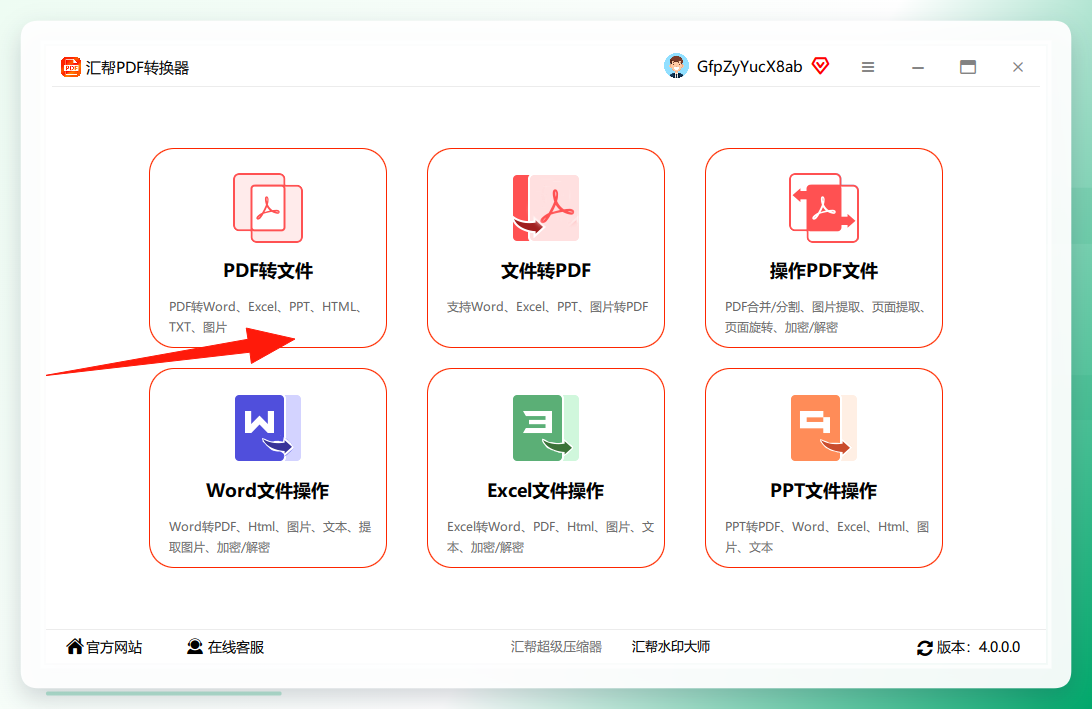
Task: Open the 汇帮水印大师 link
Action: pyautogui.click(x=671, y=646)
